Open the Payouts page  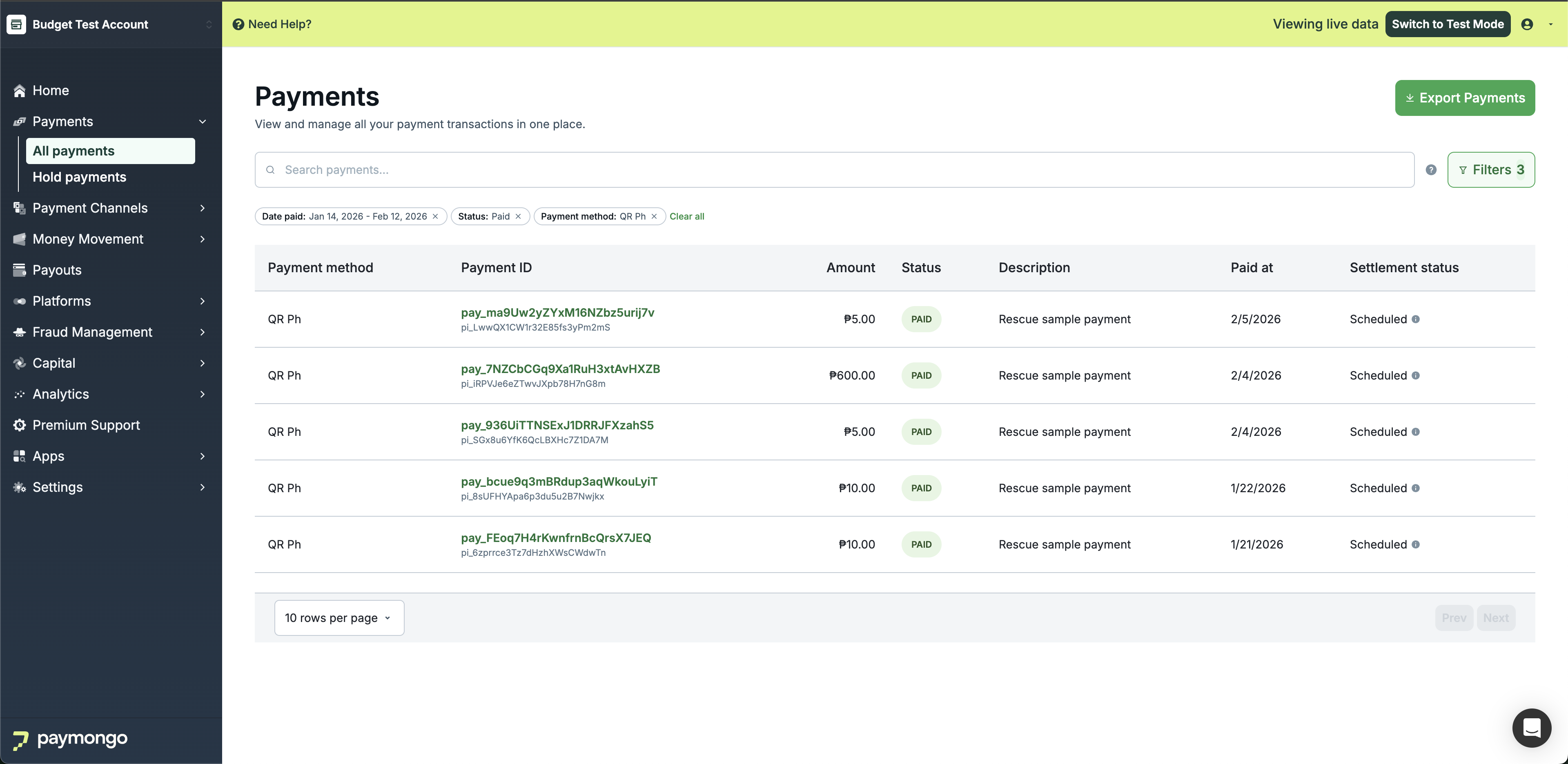[x=57, y=270]
